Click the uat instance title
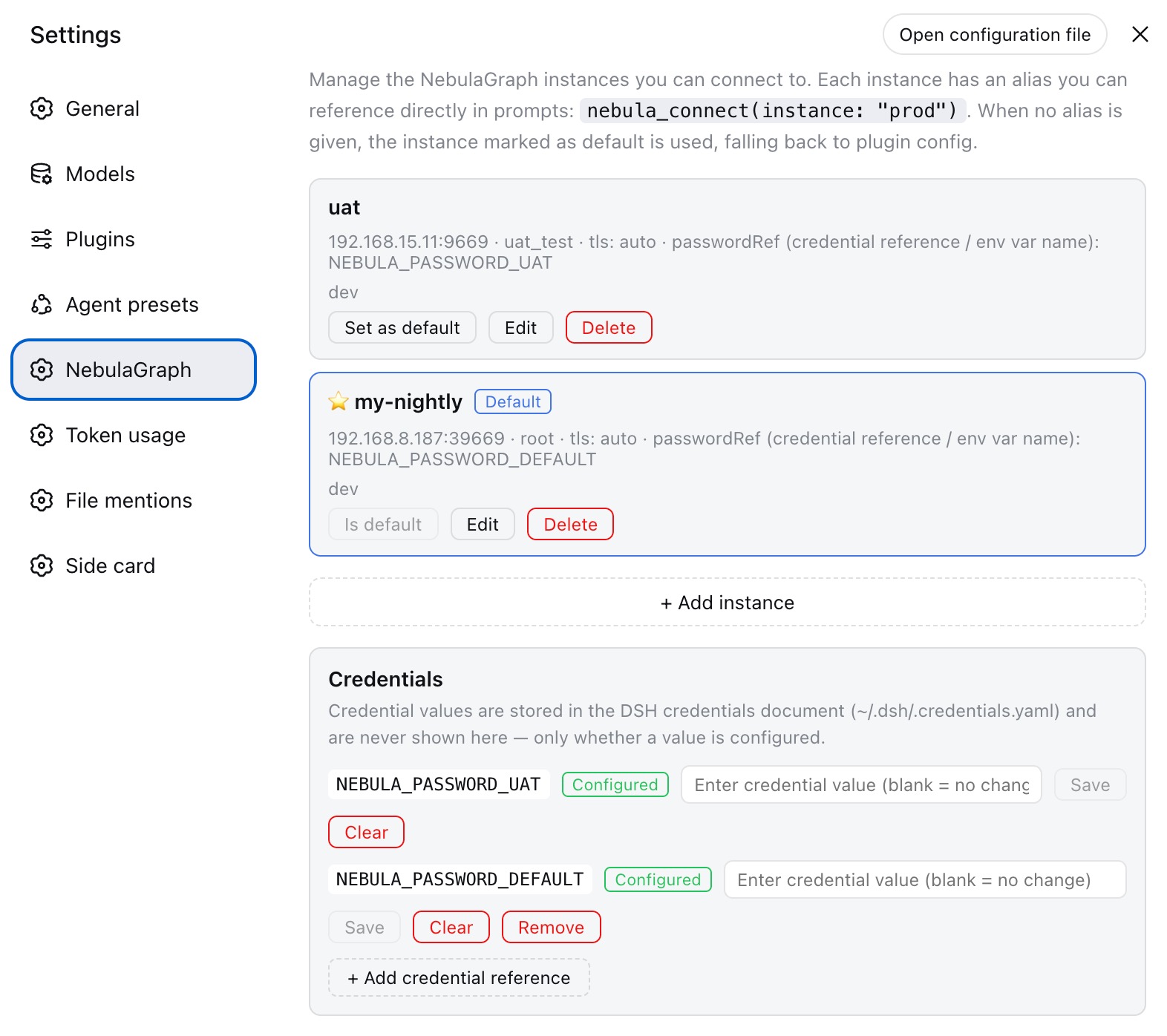This screenshot has height=1036, width=1167. click(x=344, y=207)
